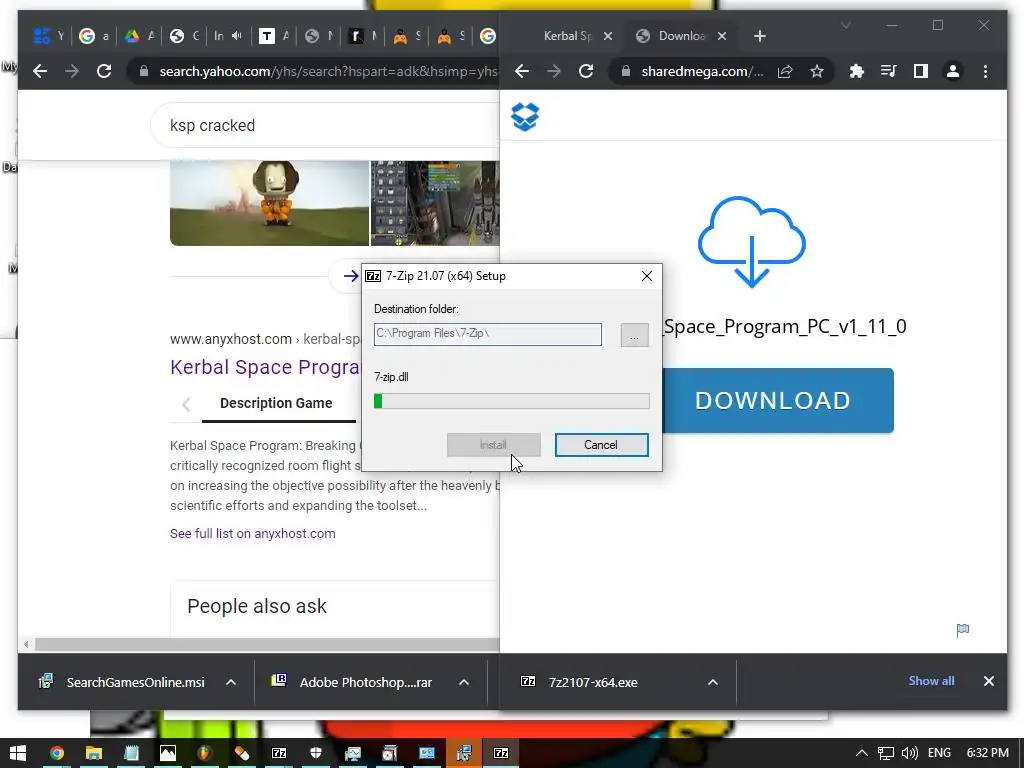The height and width of the screenshot is (768, 1024).
Task: Switch to the first Google 'a' tab
Action: click(94, 36)
